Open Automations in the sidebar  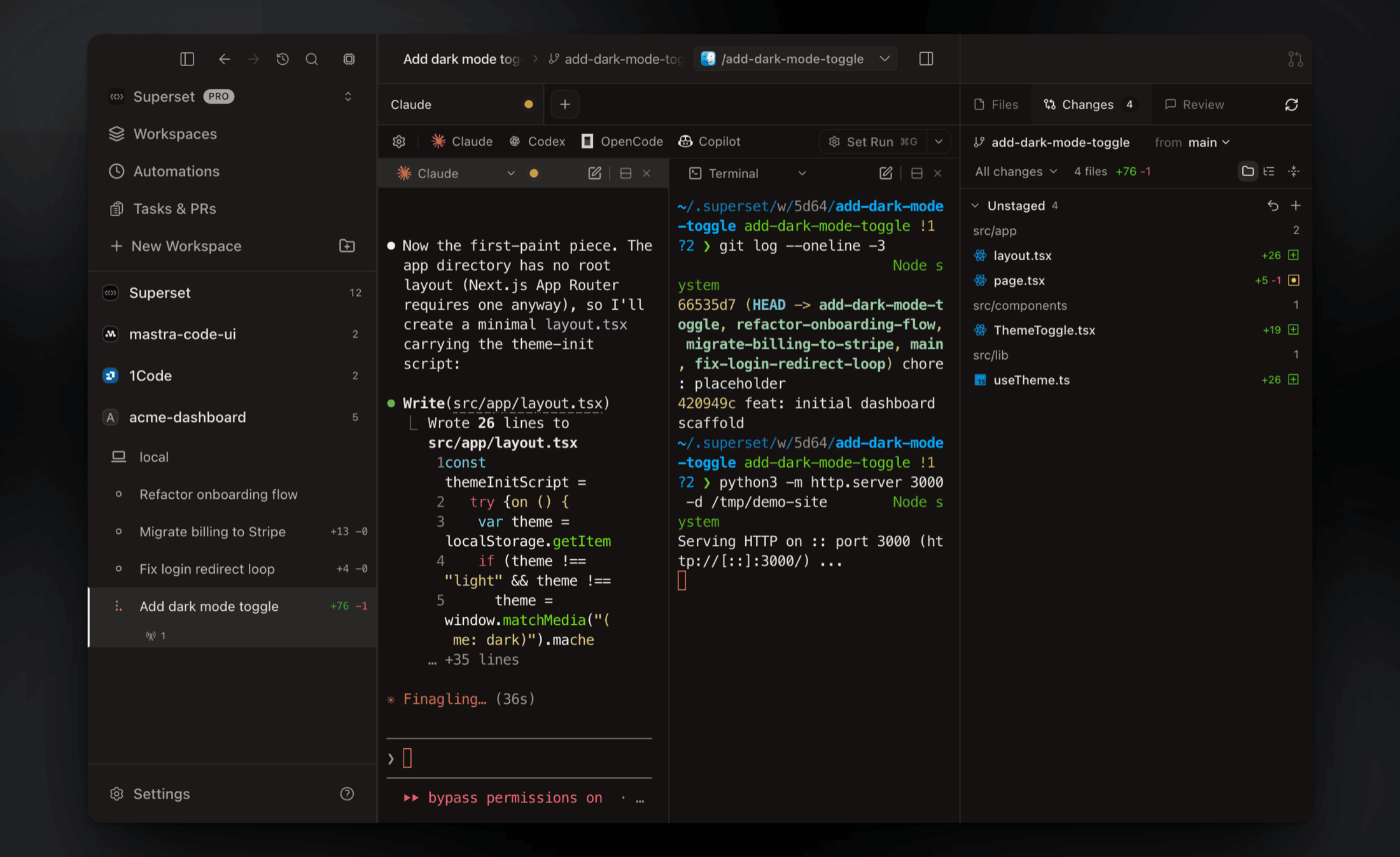[x=231, y=171]
